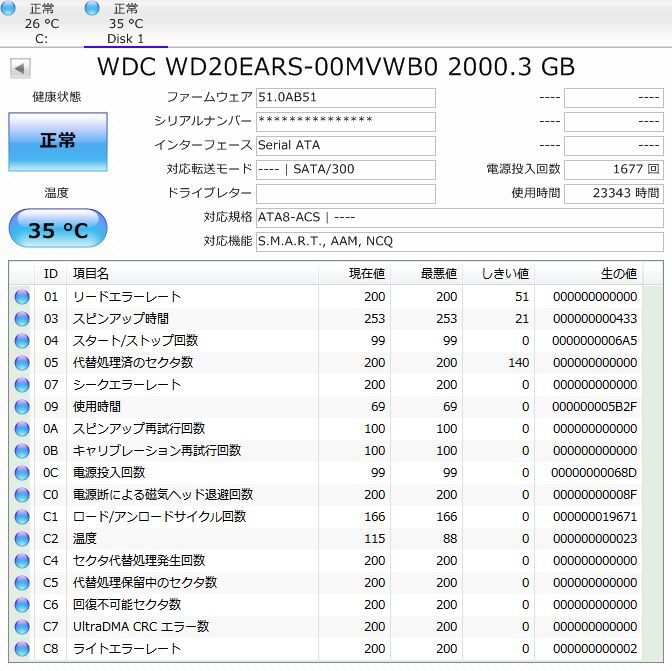Select the 回復不可能セクタ数 row name
Image resolution: width=672 pixels, height=671 pixels.
pyautogui.click(x=127, y=605)
